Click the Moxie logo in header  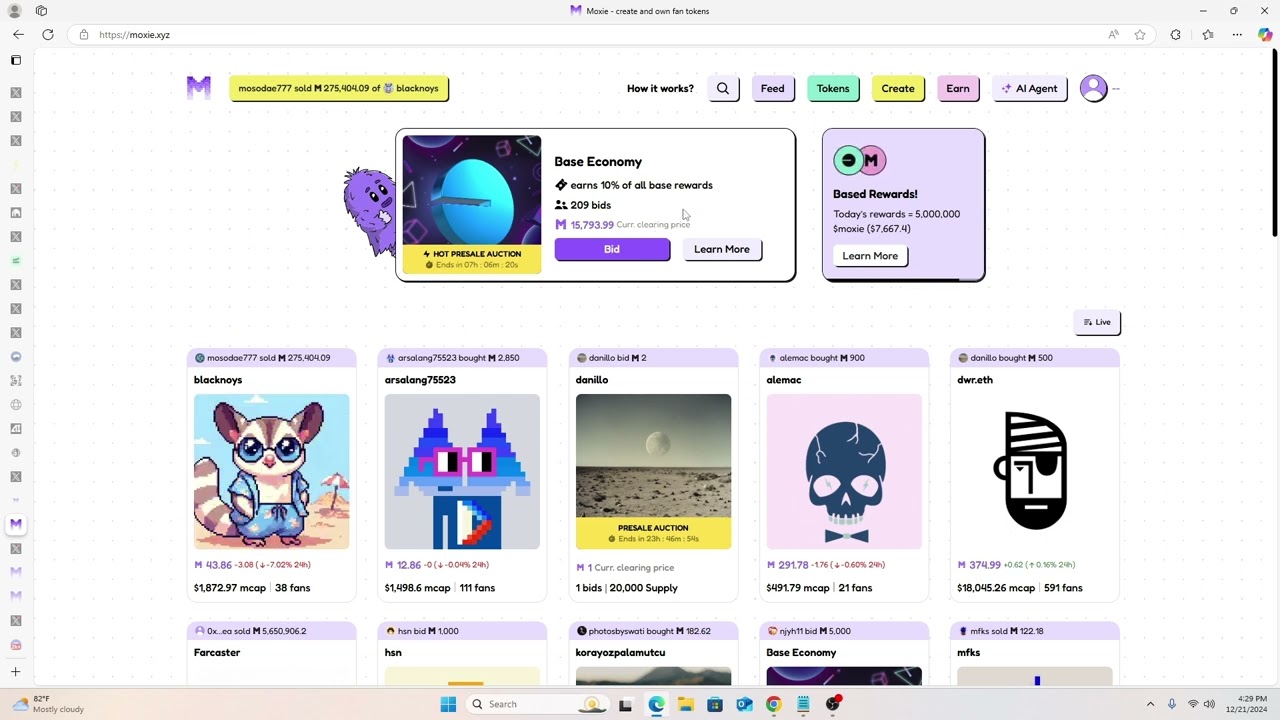coord(199,88)
